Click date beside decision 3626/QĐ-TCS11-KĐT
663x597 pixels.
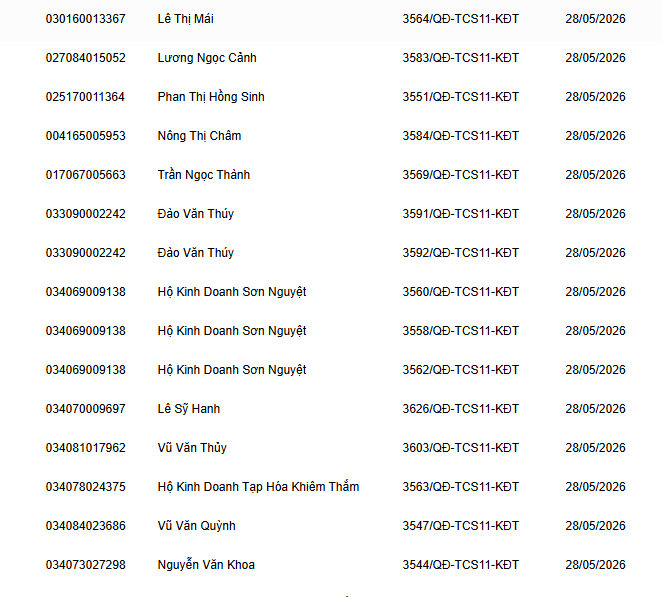595,409
